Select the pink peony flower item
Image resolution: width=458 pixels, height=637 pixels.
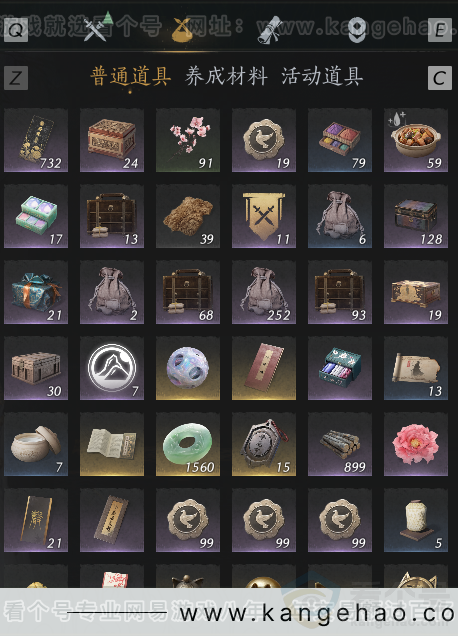(416, 444)
